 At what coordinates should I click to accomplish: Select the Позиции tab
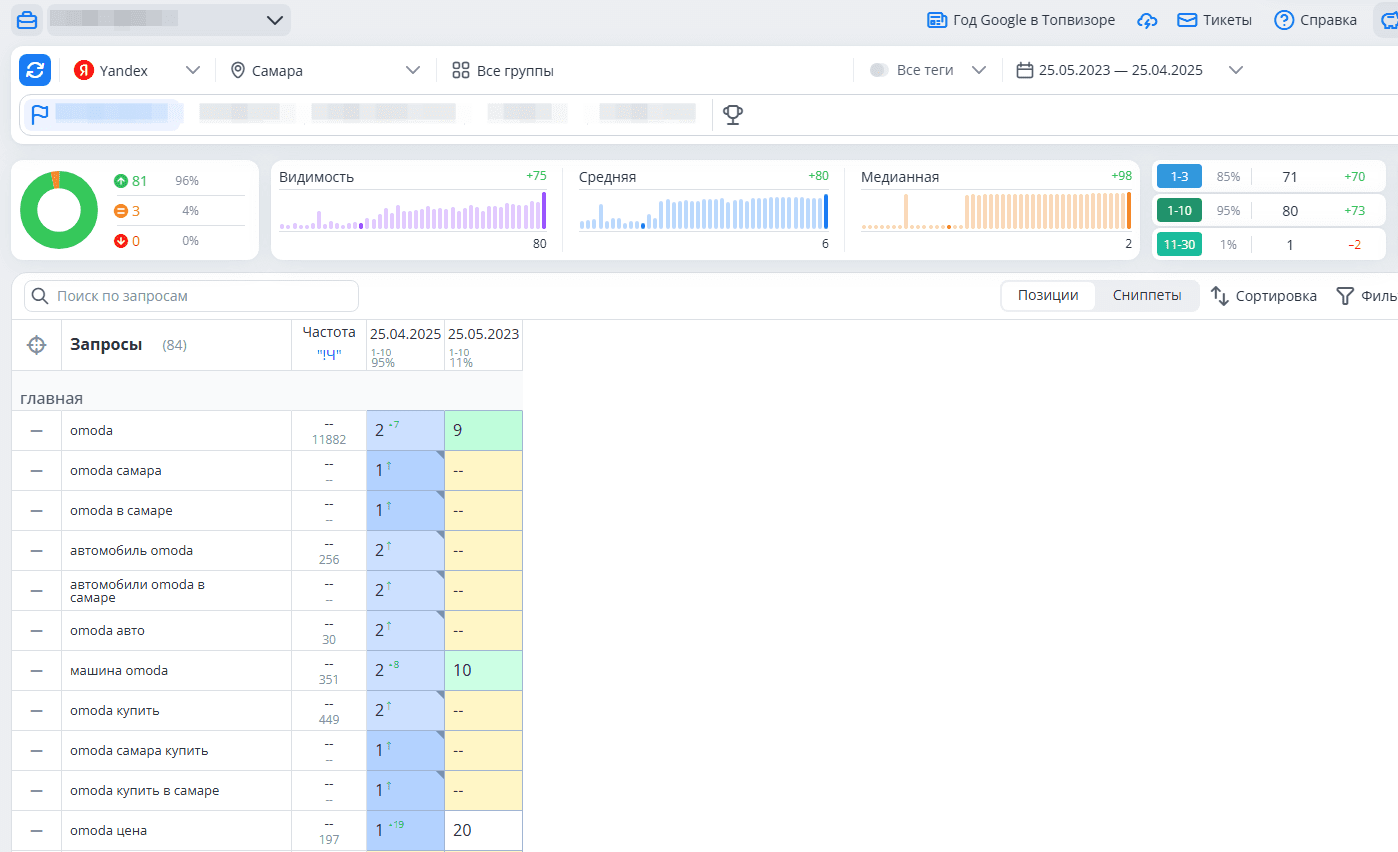[x=1048, y=296]
